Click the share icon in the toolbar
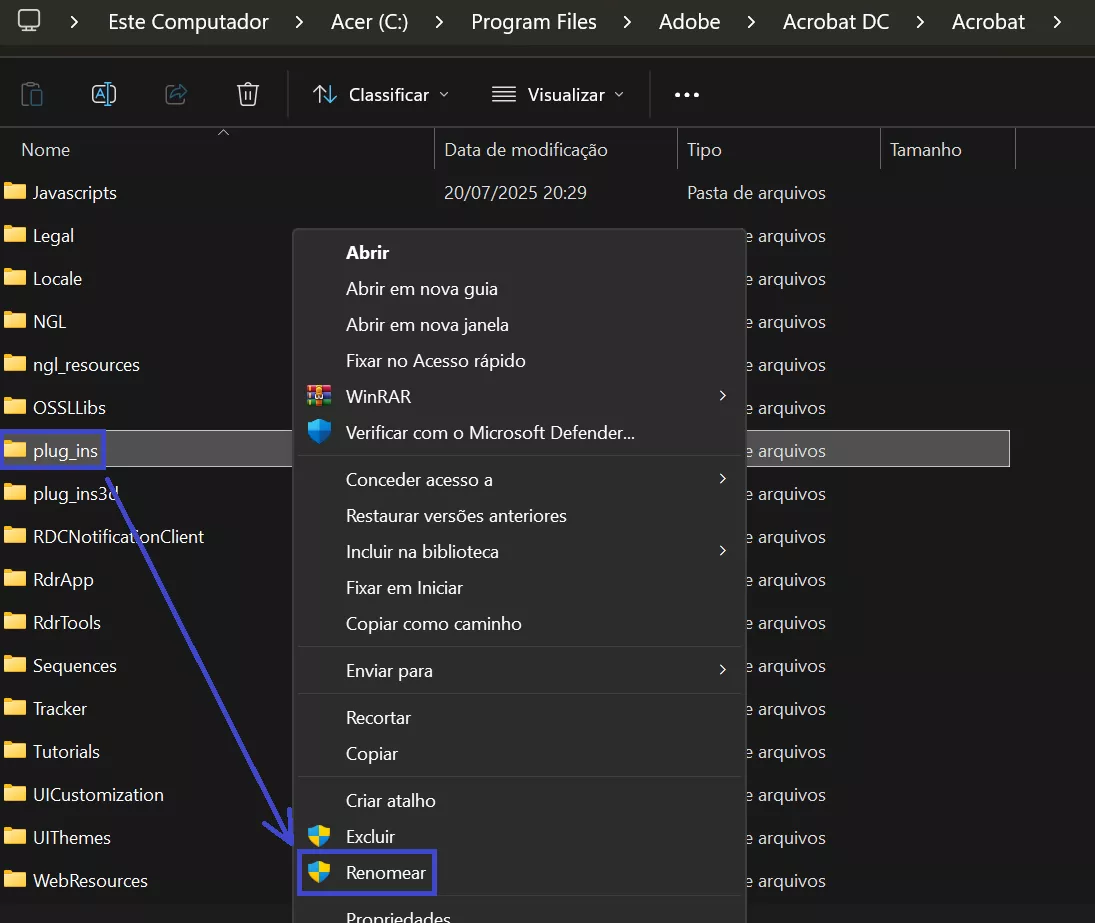The height and width of the screenshot is (923, 1095). [x=176, y=93]
